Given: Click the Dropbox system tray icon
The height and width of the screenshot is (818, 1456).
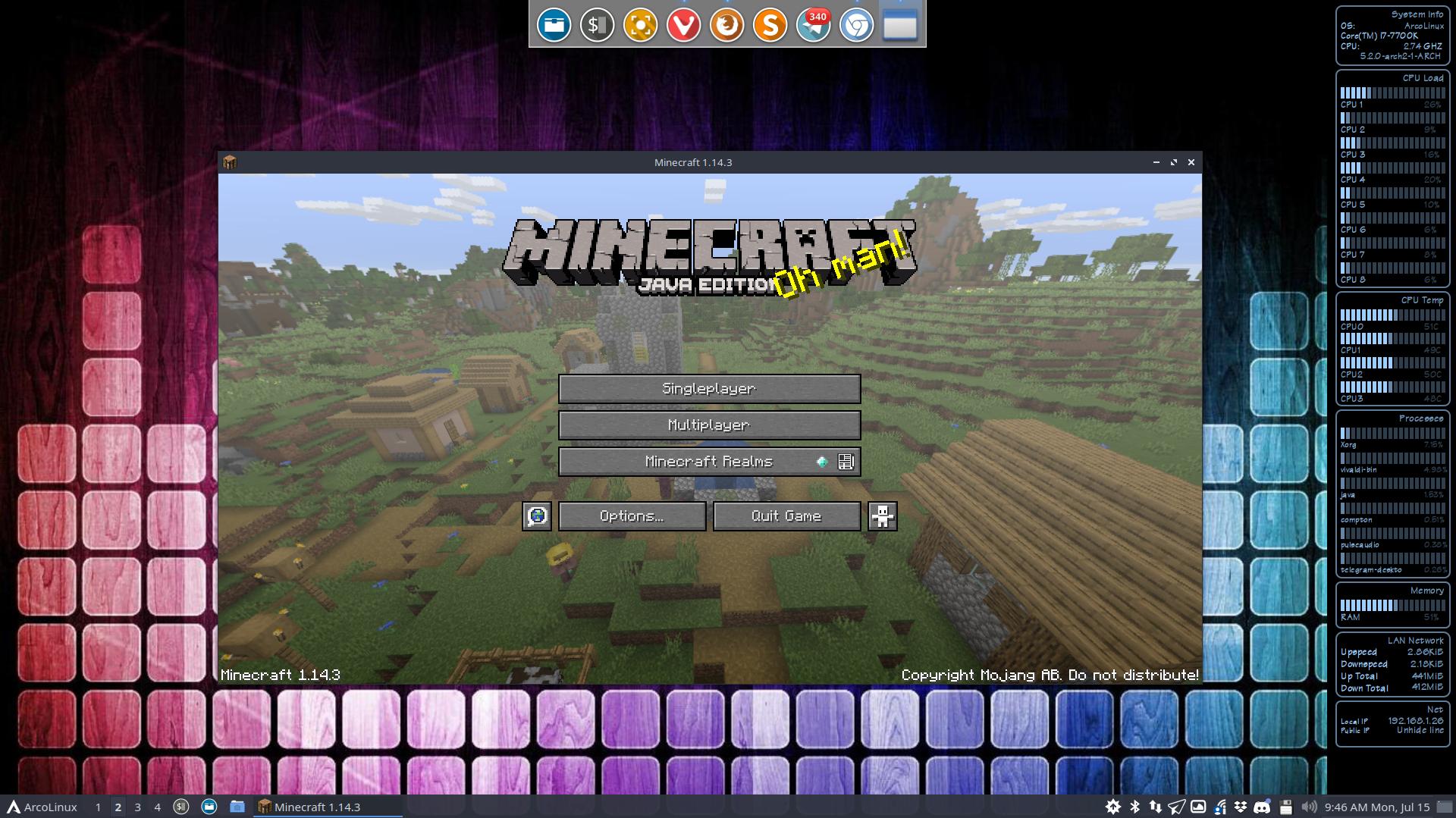Looking at the screenshot, I should pyautogui.click(x=1241, y=807).
